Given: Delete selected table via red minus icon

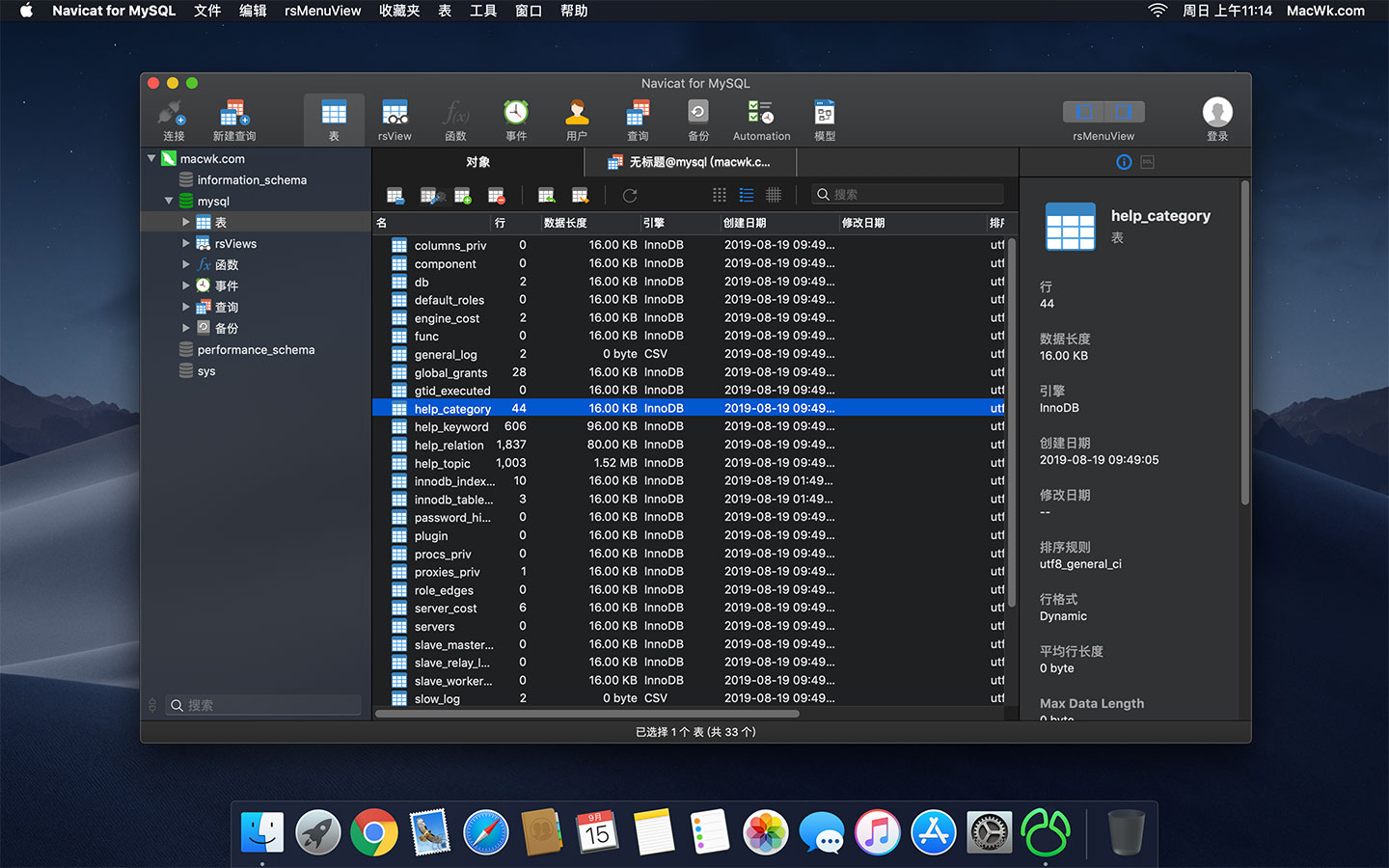Looking at the screenshot, I should (x=497, y=195).
